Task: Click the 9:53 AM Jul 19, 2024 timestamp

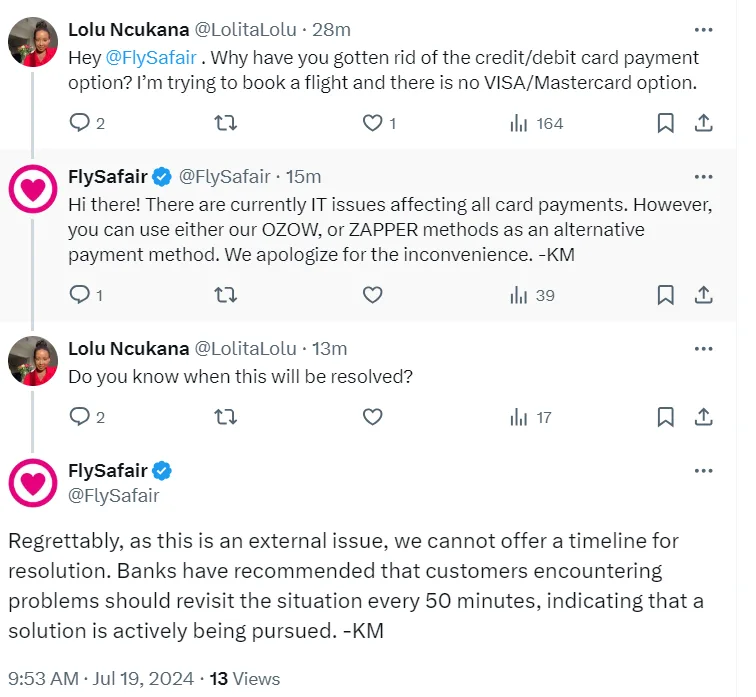Action: tap(101, 678)
